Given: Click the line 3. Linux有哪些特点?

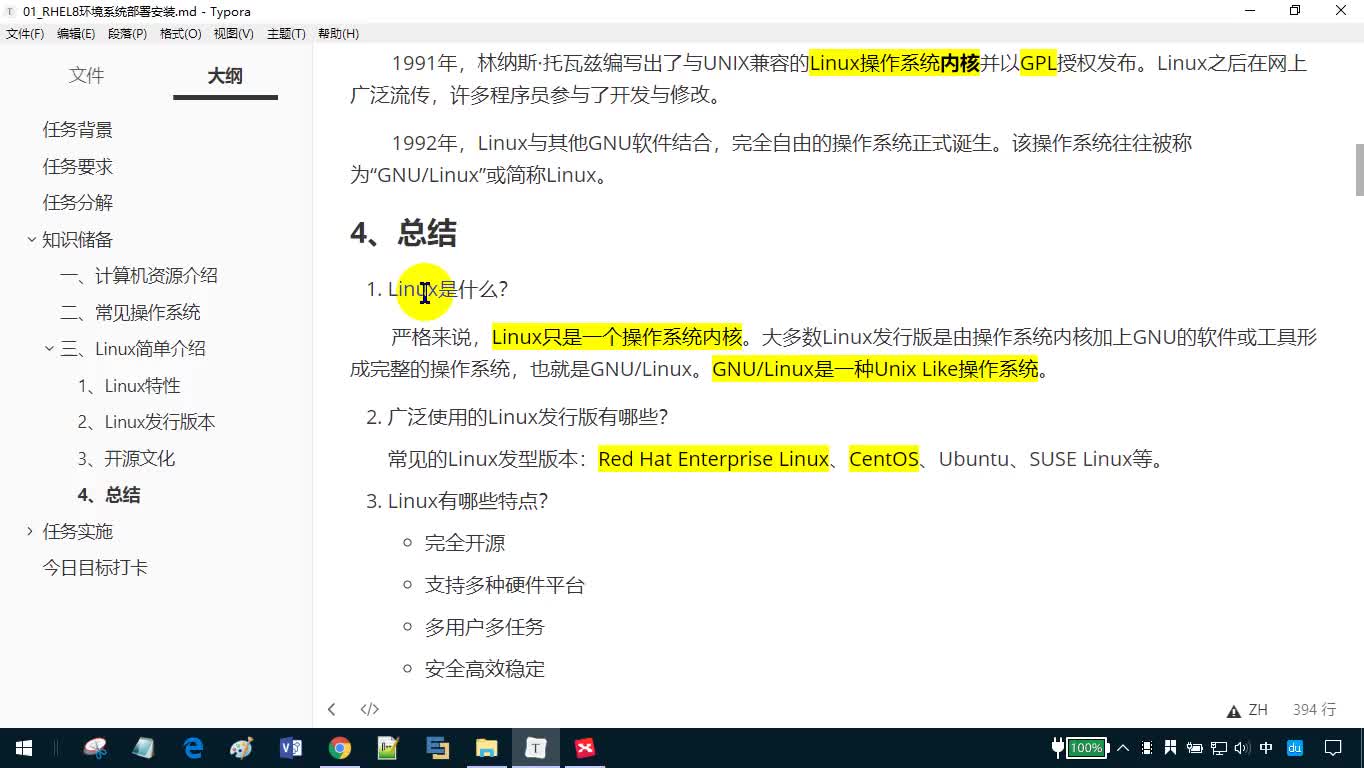Looking at the screenshot, I should click(457, 501).
